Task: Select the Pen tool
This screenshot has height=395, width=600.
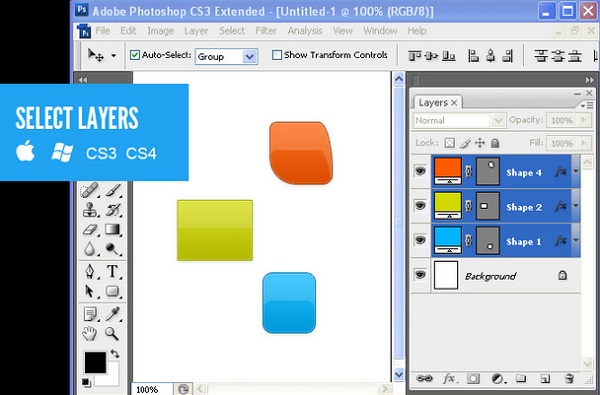Action: click(90, 271)
